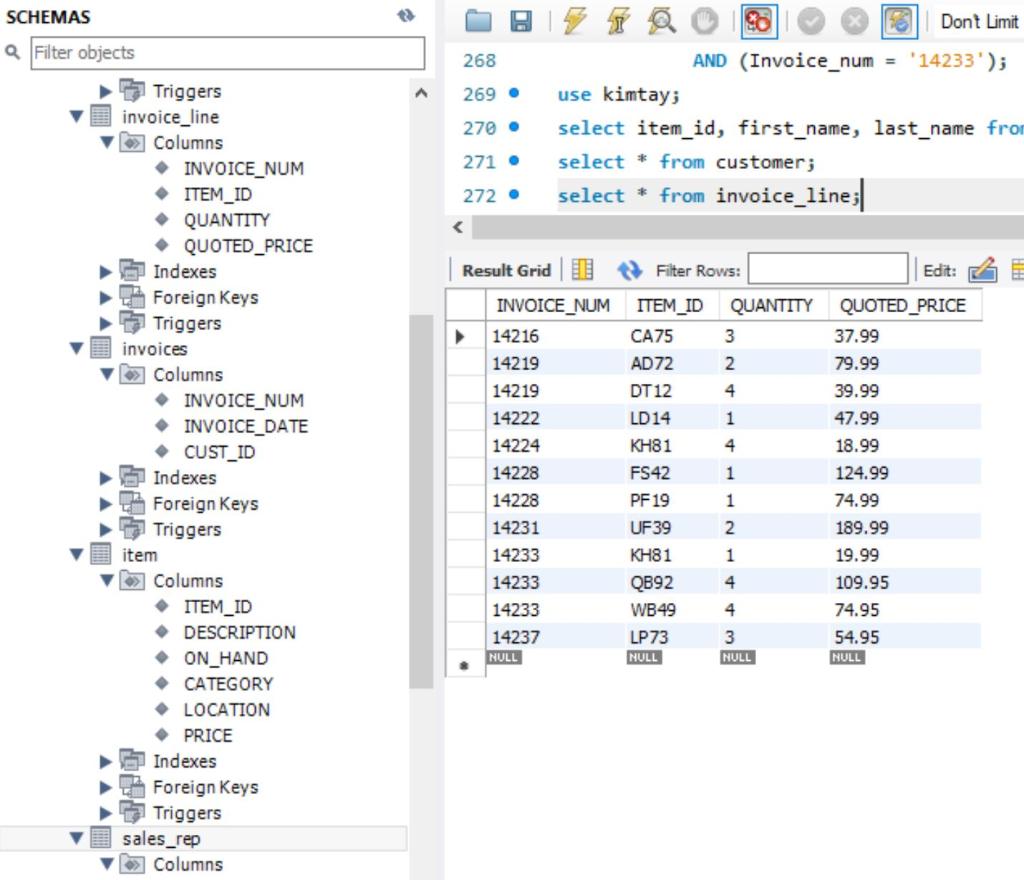The height and width of the screenshot is (880, 1024).
Task: Save the SQL script with the disk icon
Action: [x=520, y=22]
